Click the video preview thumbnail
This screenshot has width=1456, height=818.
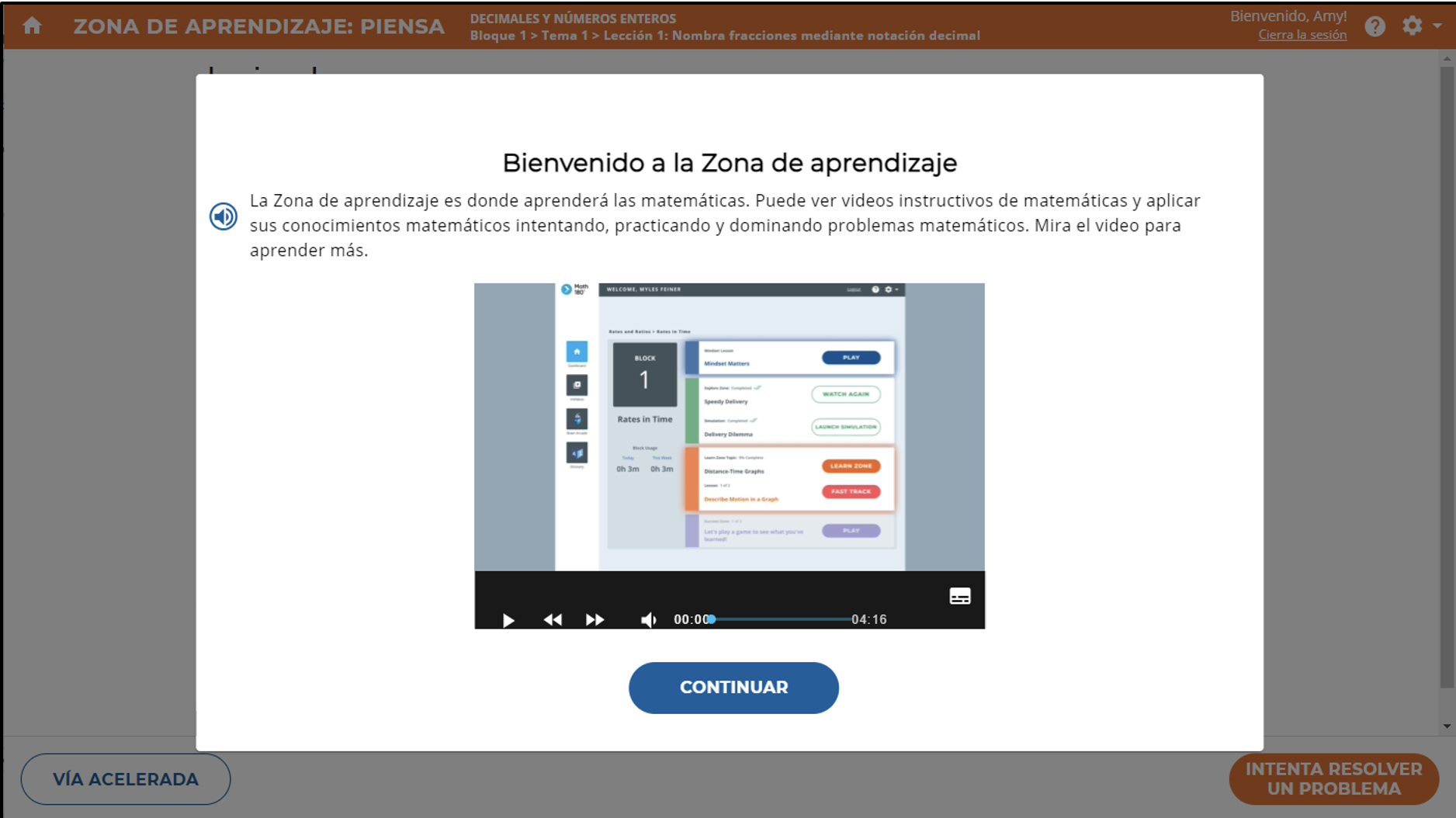(730, 427)
